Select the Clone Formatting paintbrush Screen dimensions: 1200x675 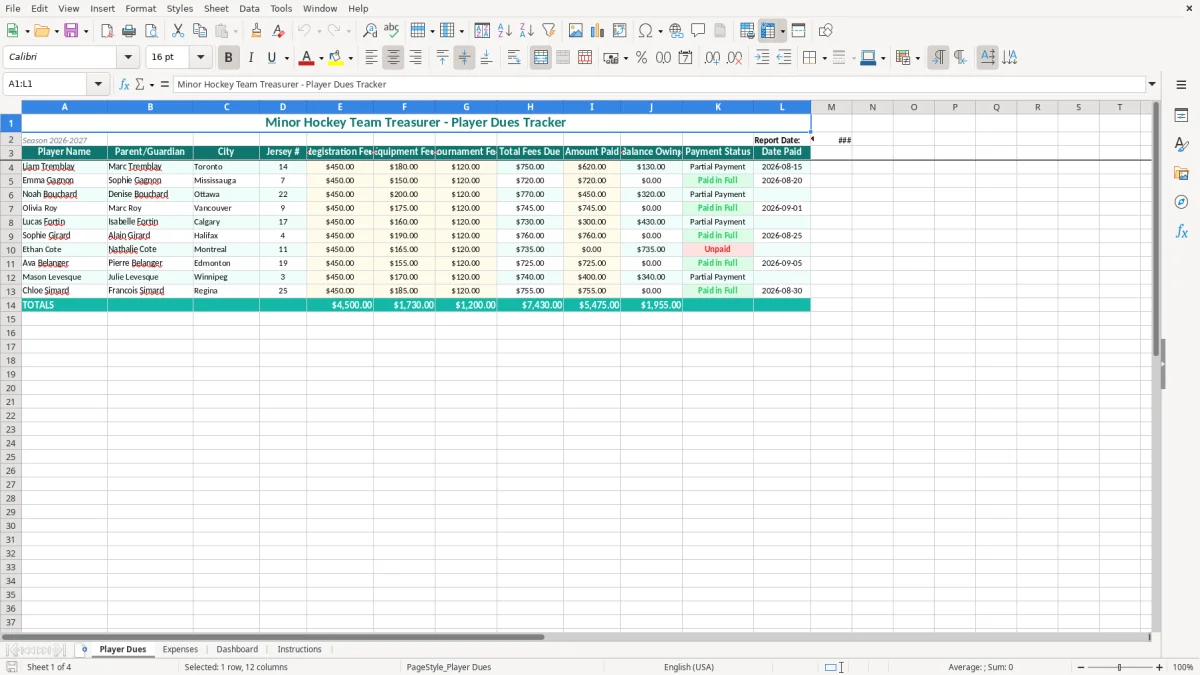coord(257,31)
